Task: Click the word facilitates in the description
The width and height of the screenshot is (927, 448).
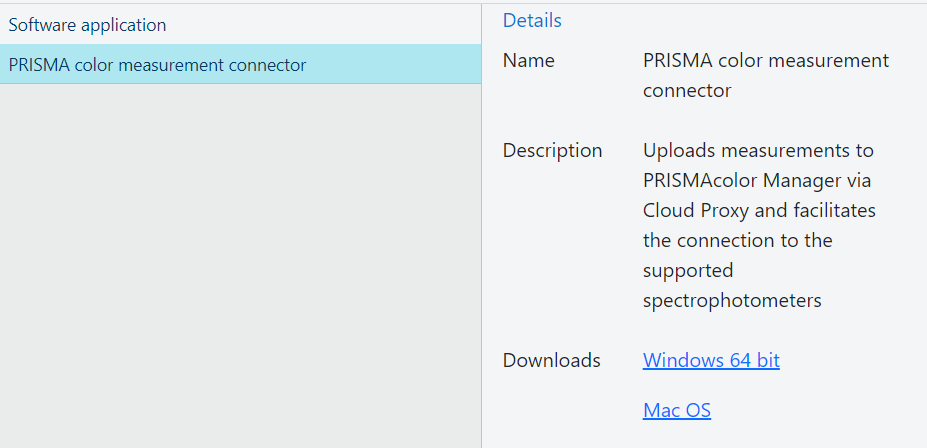Action: 833,210
